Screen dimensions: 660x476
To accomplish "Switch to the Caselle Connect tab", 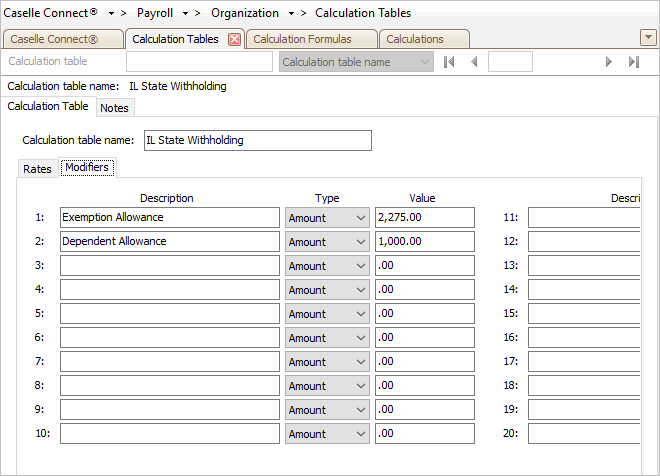I will pyautogui.click(x=63, y=39).
